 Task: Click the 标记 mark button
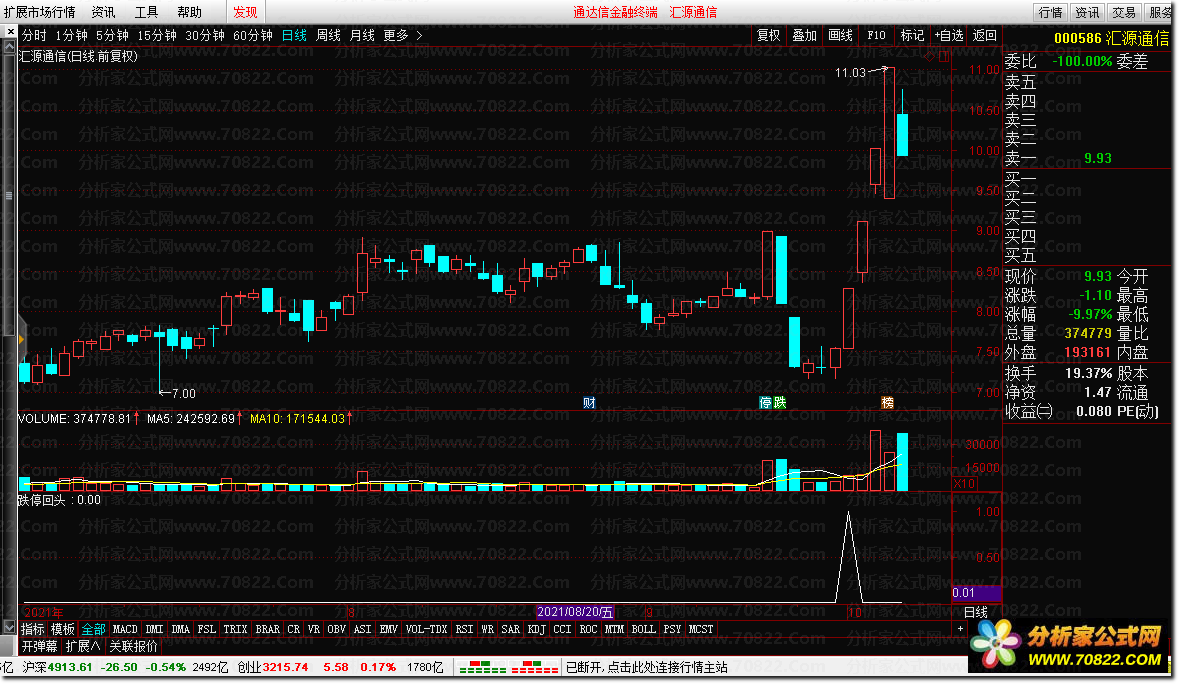coord(912,35)
